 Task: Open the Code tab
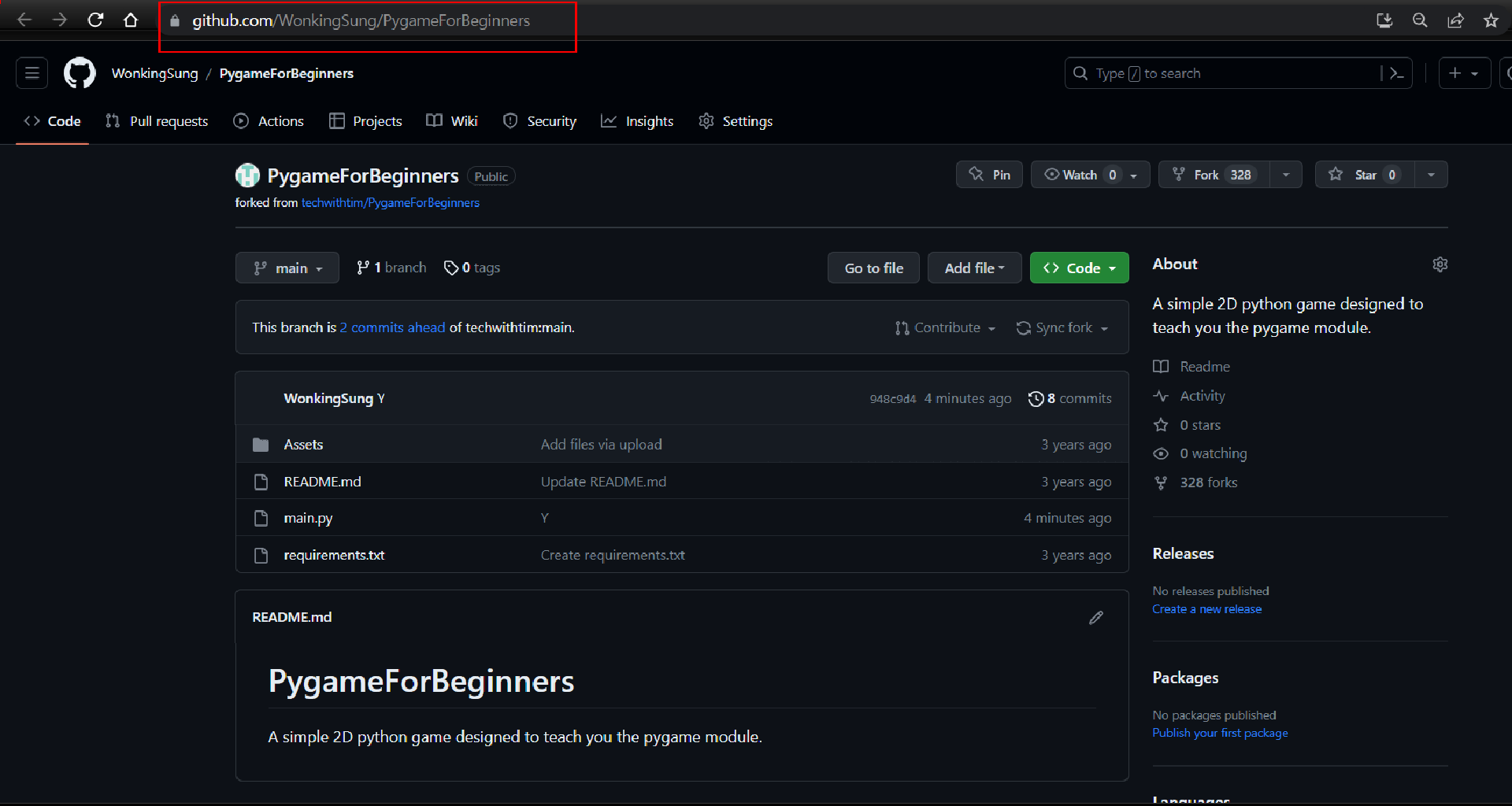click(53, 121)
